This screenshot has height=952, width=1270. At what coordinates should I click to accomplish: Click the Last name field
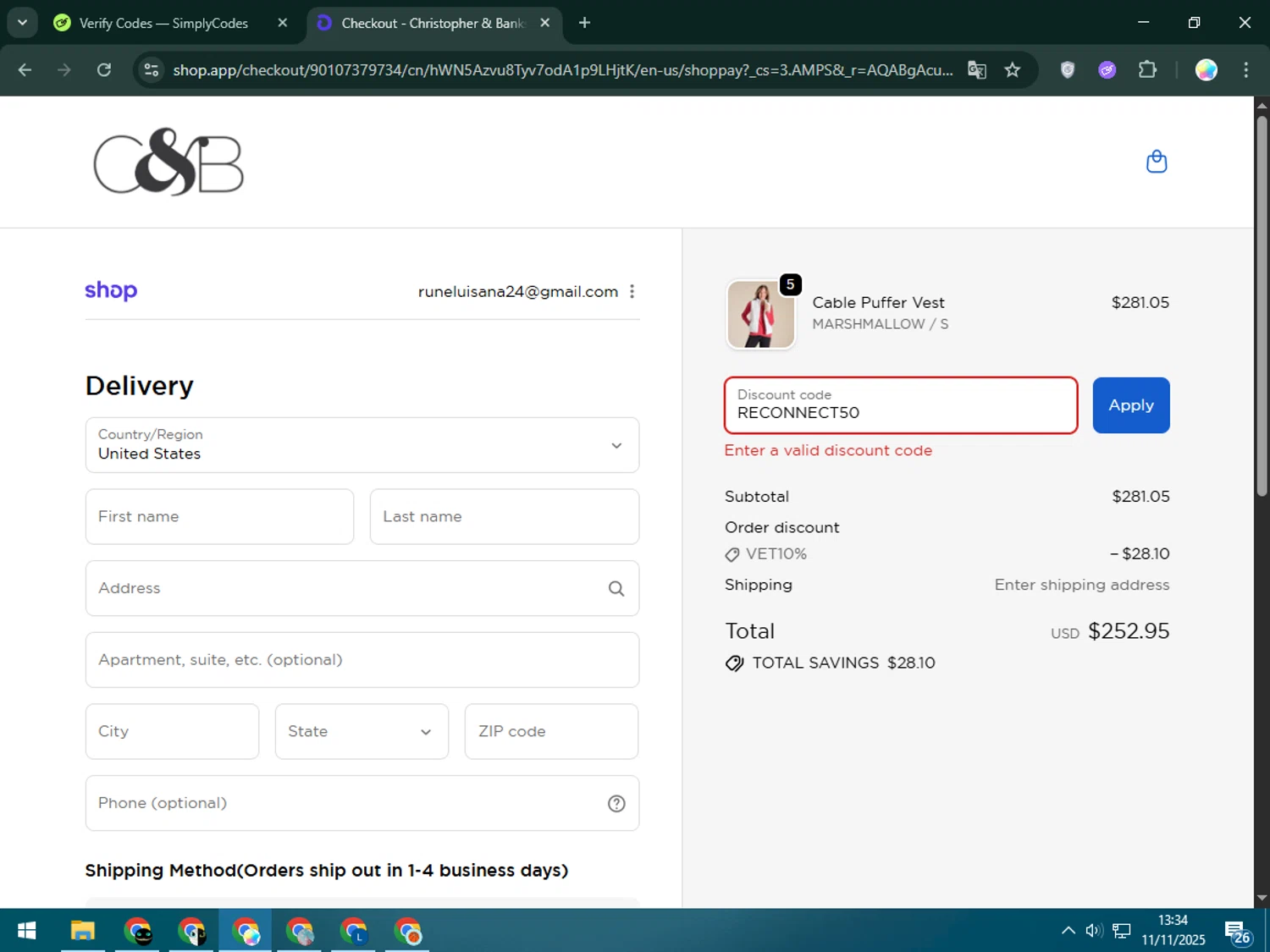coord(505,516)
